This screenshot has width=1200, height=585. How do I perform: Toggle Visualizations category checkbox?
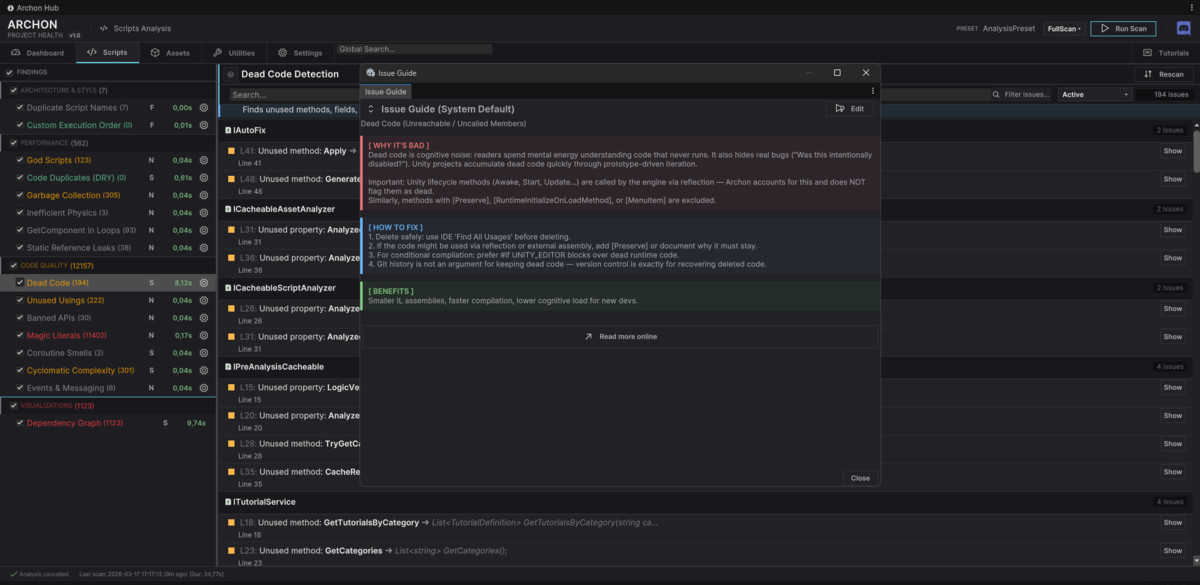13,405
